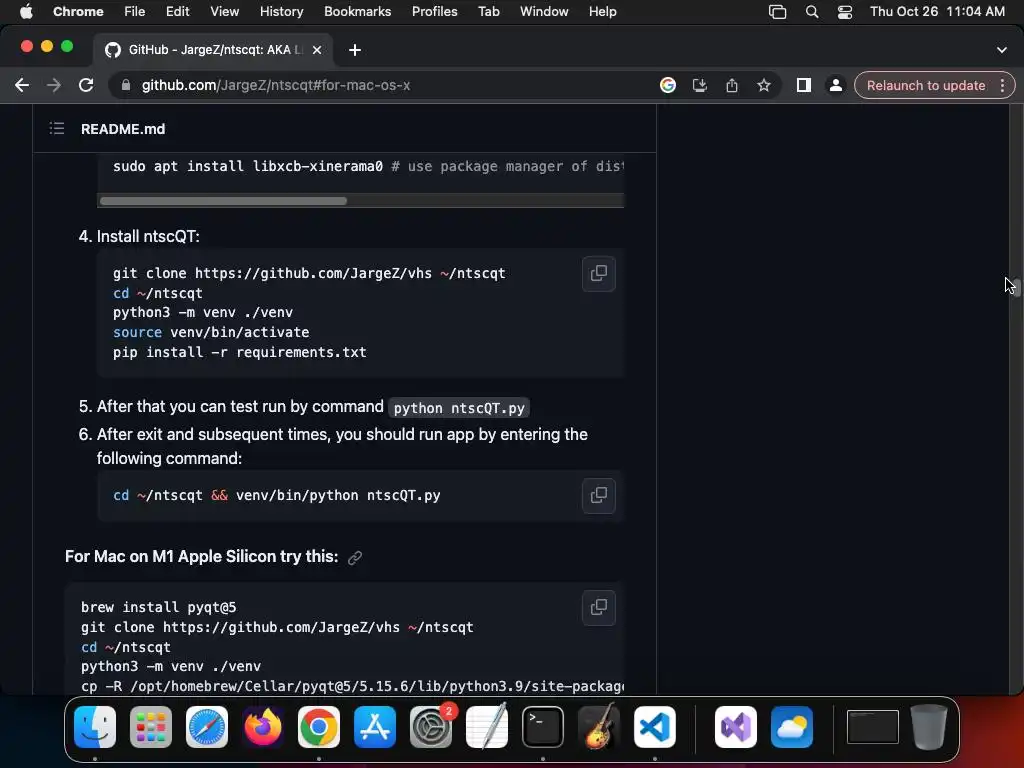Screen dimensions: 1024x768
Task: Open Visual Studio (purple) from the Dock
Action: 736,727
